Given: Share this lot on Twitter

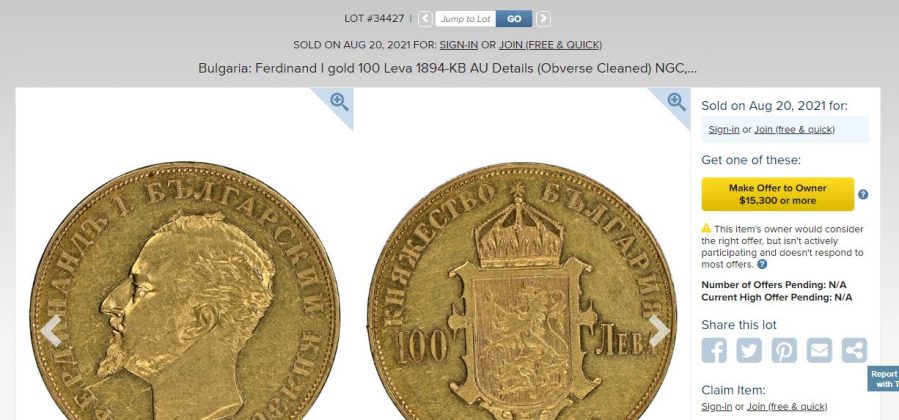Looking at the screenshot, I should (x=749, y=350).
